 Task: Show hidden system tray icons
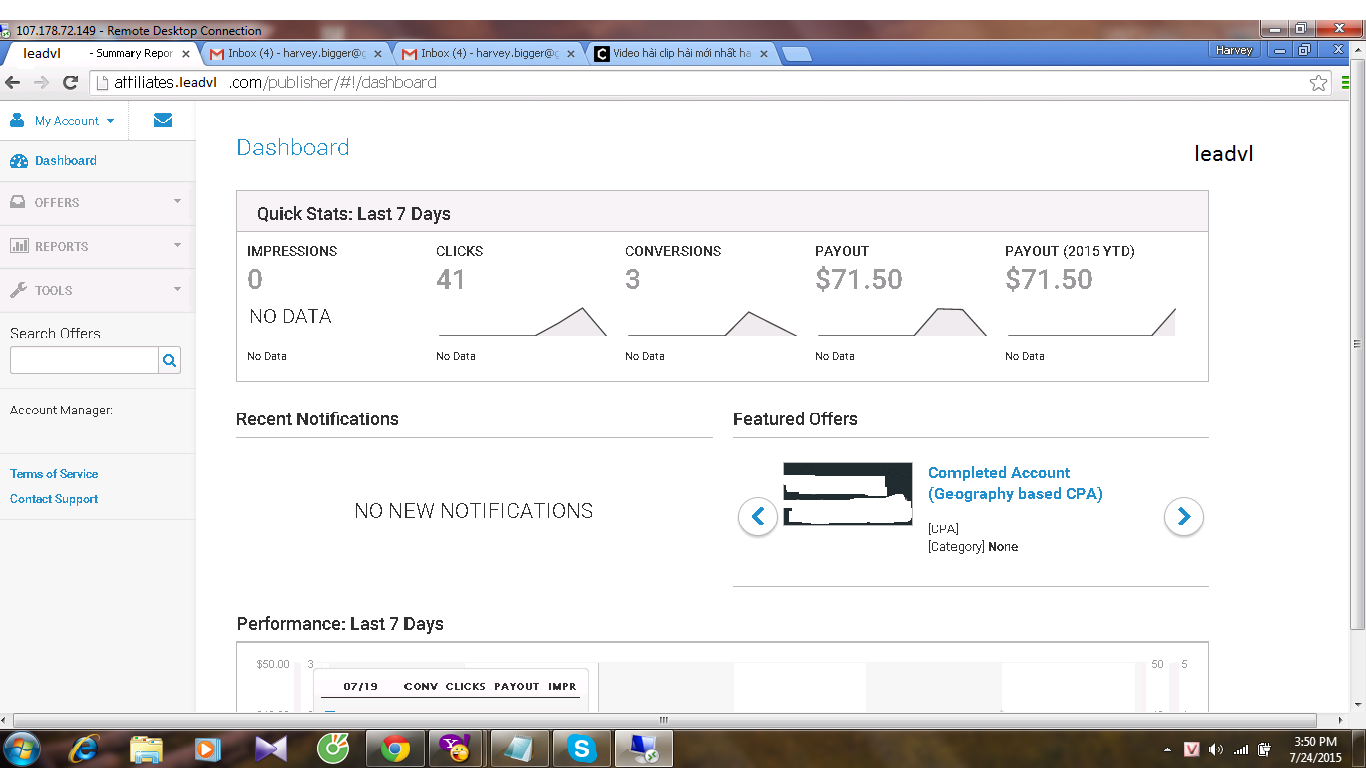pyautogui.click(x=1168, y=750)
